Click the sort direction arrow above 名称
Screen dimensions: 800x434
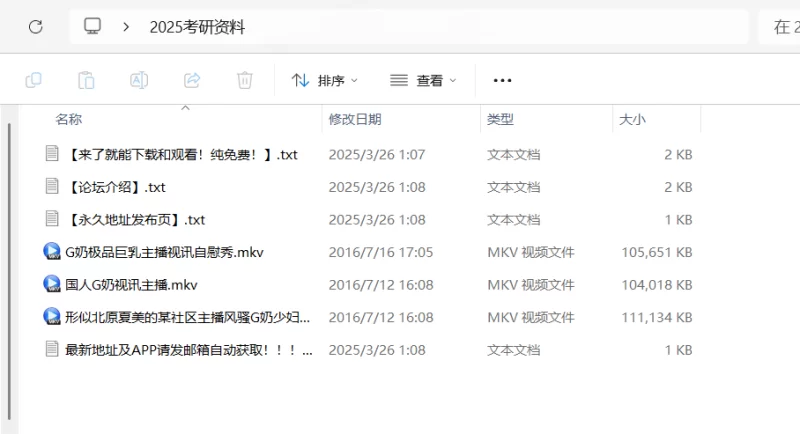point(186,108)
